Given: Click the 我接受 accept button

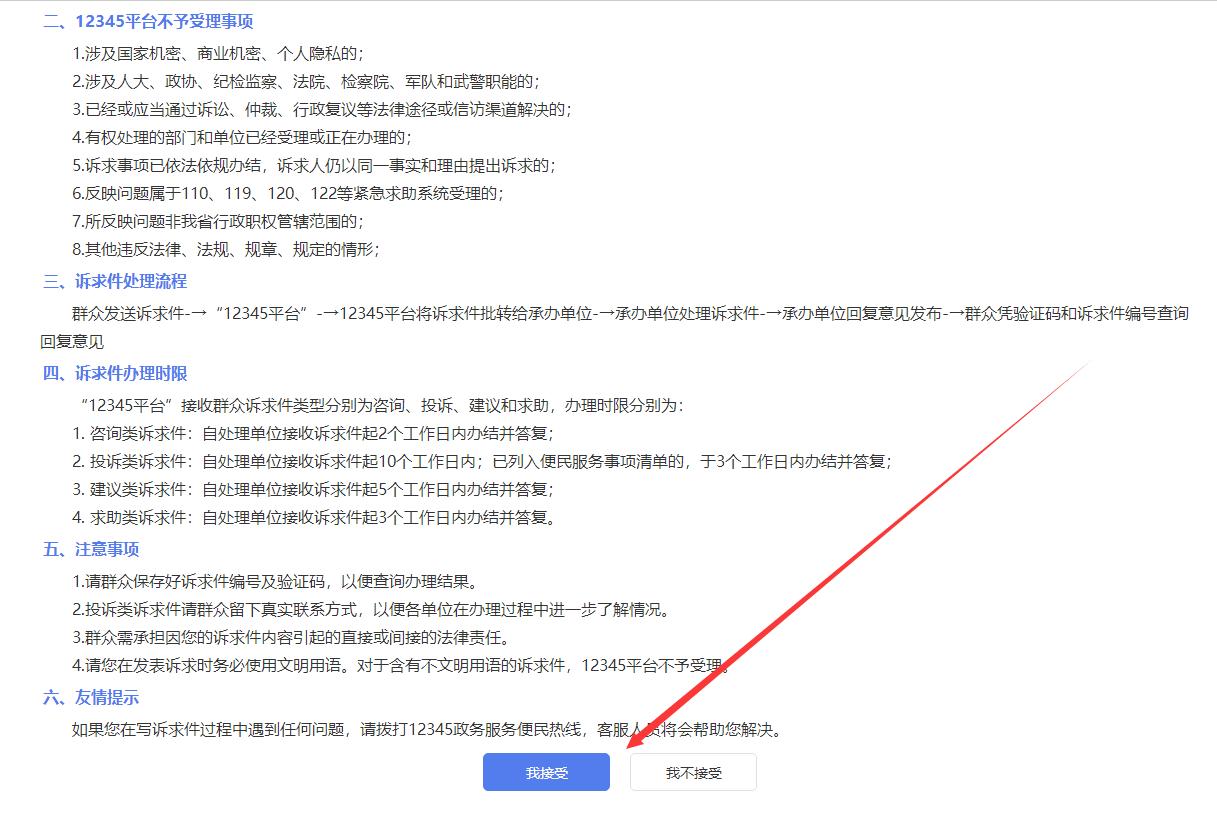Looking at the screenshot, I should [x=545, y=771].
